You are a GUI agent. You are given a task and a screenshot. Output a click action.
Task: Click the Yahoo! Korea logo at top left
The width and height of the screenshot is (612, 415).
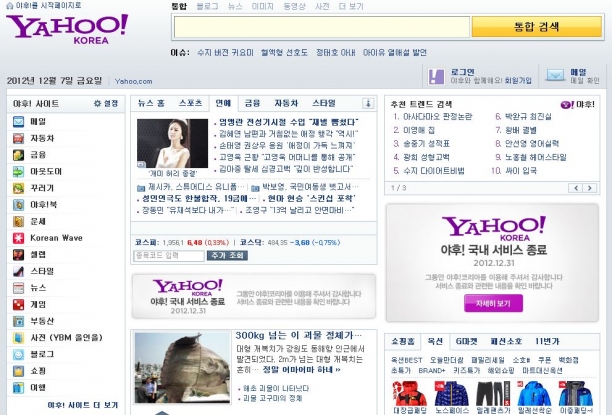tap(67, 29)
